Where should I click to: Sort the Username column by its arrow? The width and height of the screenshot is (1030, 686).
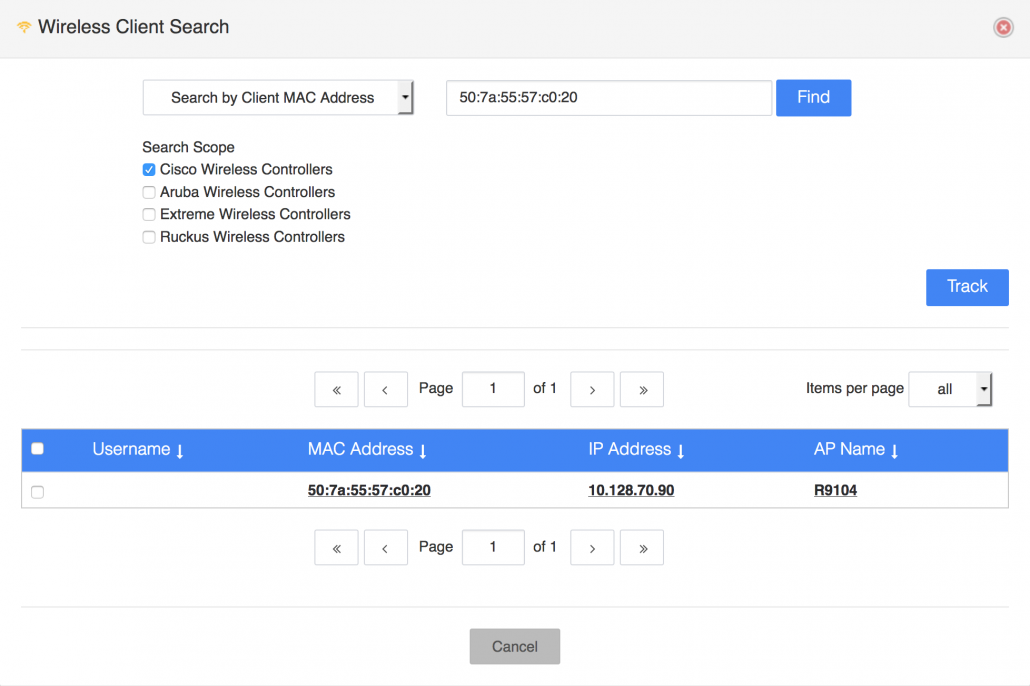[x=179, y=450]
